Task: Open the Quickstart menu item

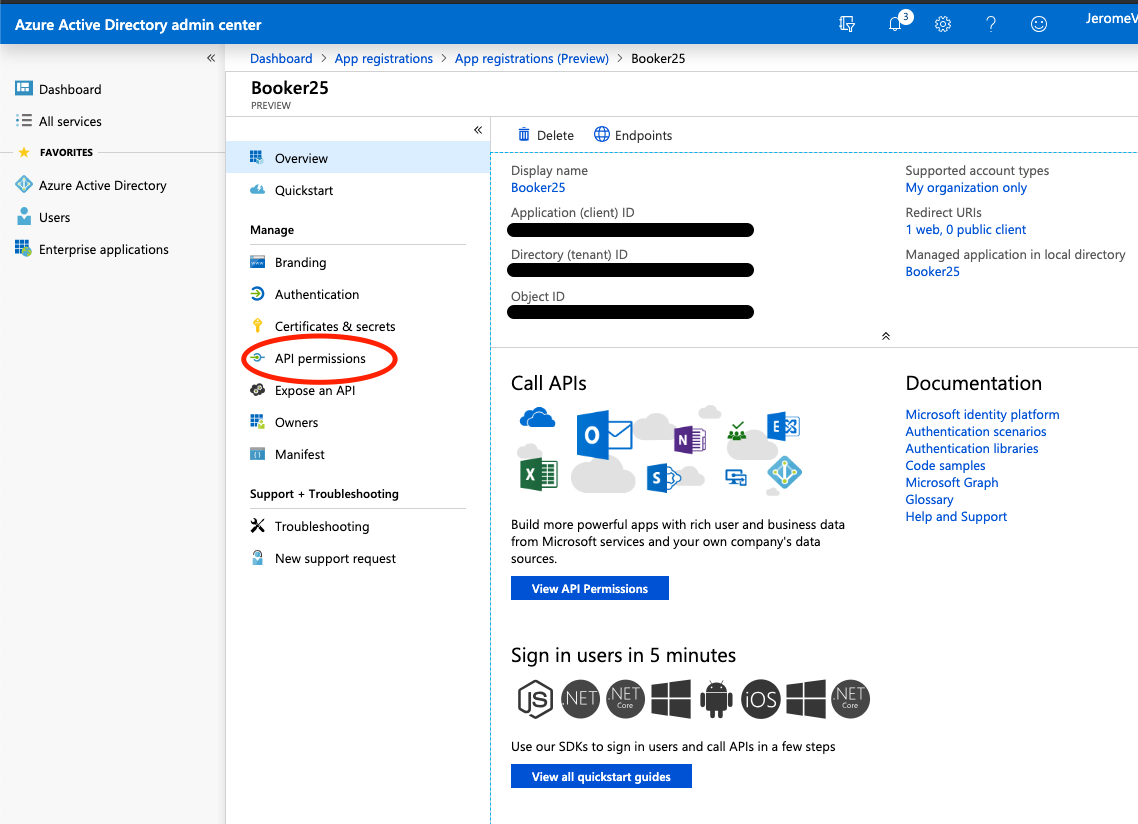Action: coord(304,190)
